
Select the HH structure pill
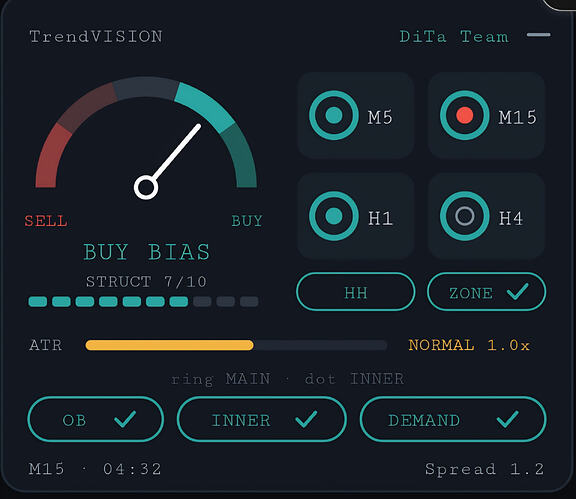tap(356, 292)
